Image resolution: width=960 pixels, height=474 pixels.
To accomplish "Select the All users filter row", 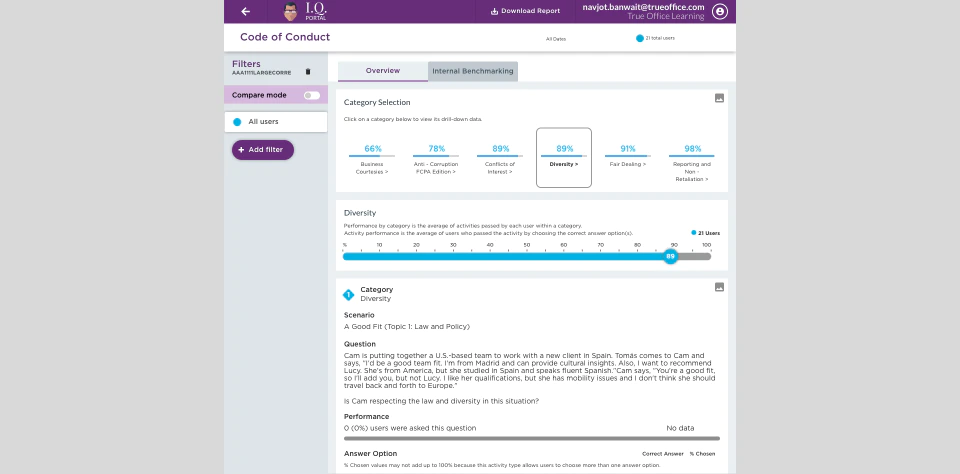I will click(276, 122).
